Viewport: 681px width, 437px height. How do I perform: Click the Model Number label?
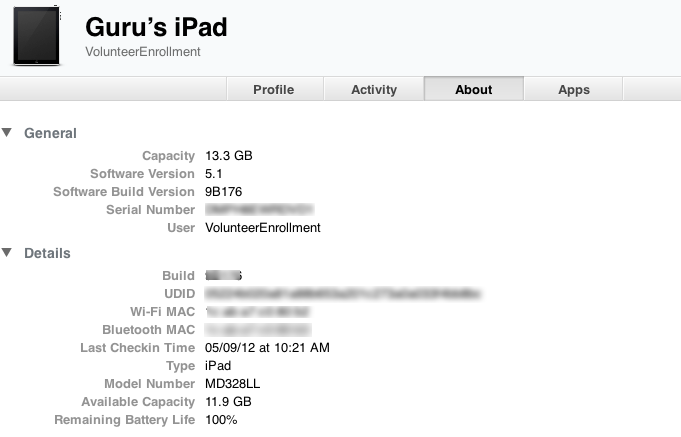coord(149,384)
